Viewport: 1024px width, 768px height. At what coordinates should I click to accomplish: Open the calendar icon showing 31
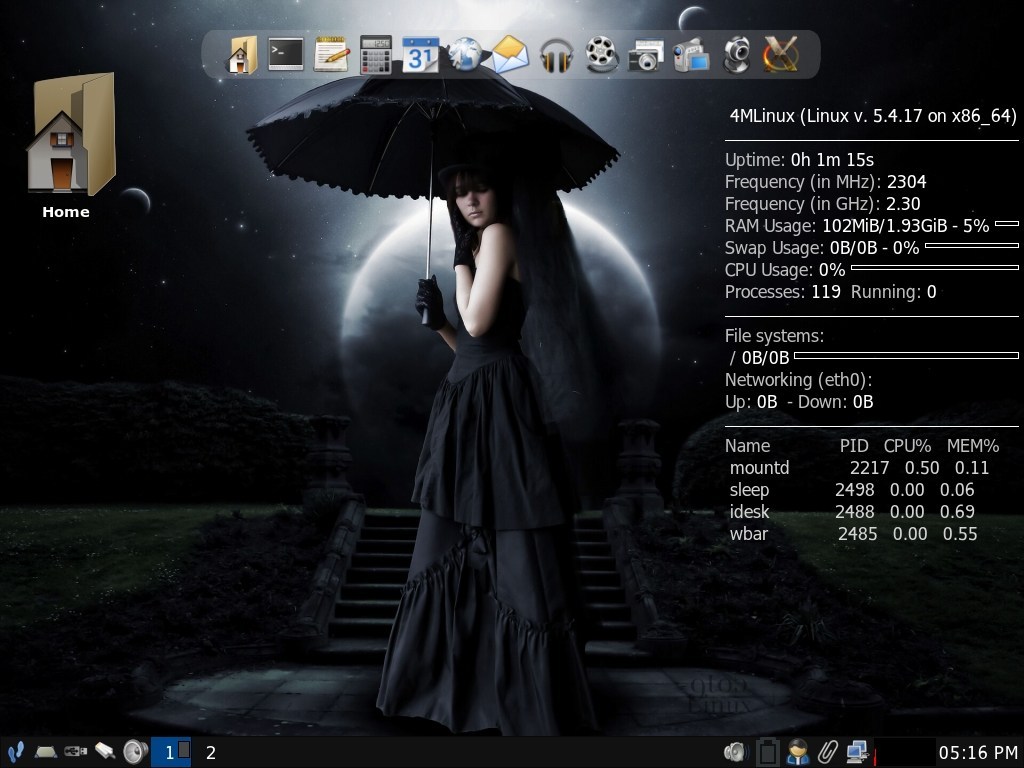pos(420,55)
